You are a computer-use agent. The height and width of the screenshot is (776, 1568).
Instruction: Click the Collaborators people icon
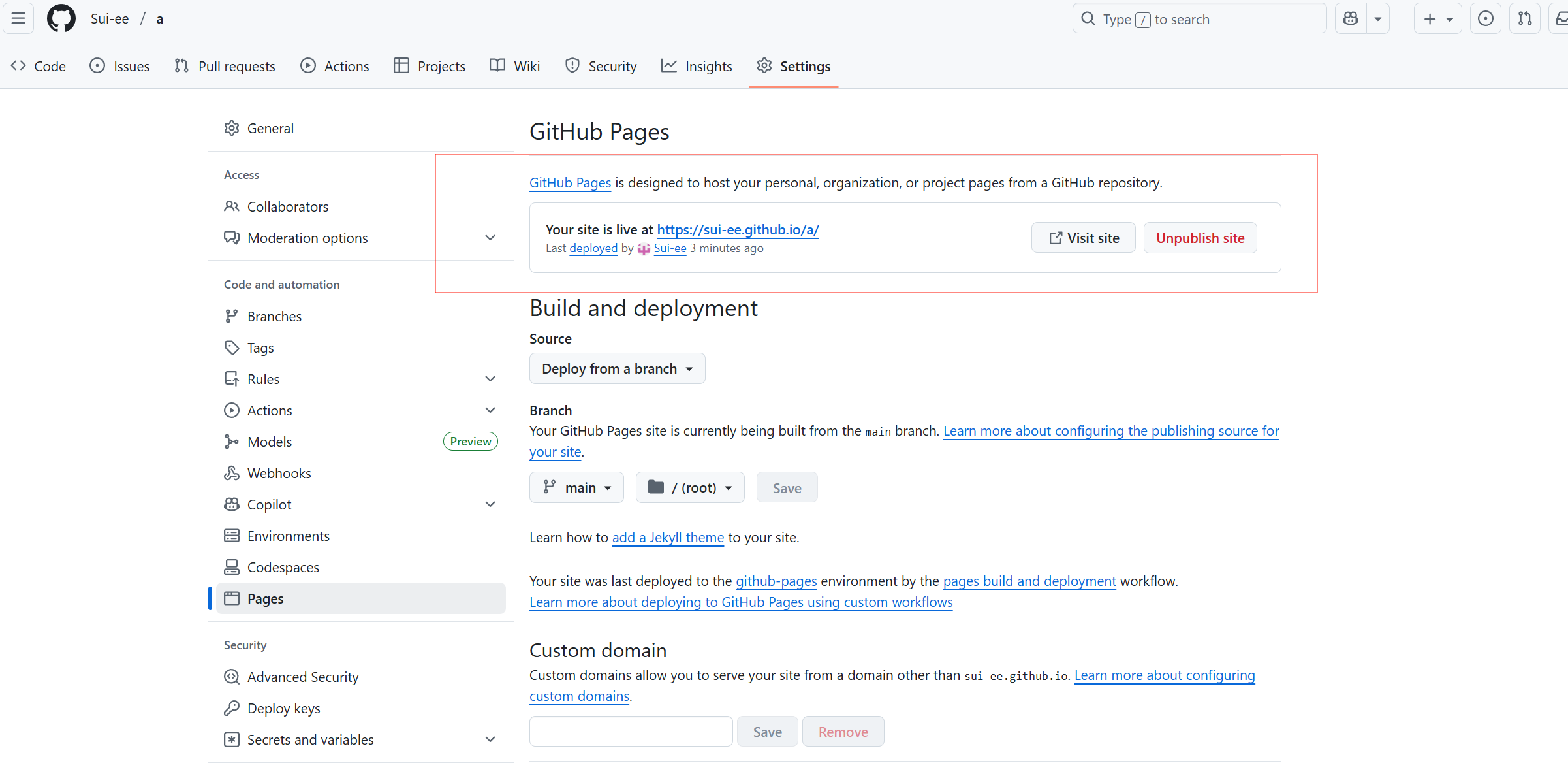[232, 206]
